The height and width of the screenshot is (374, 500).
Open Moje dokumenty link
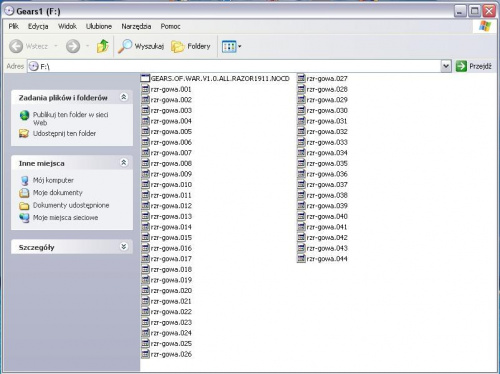click(x=58, y=193)
